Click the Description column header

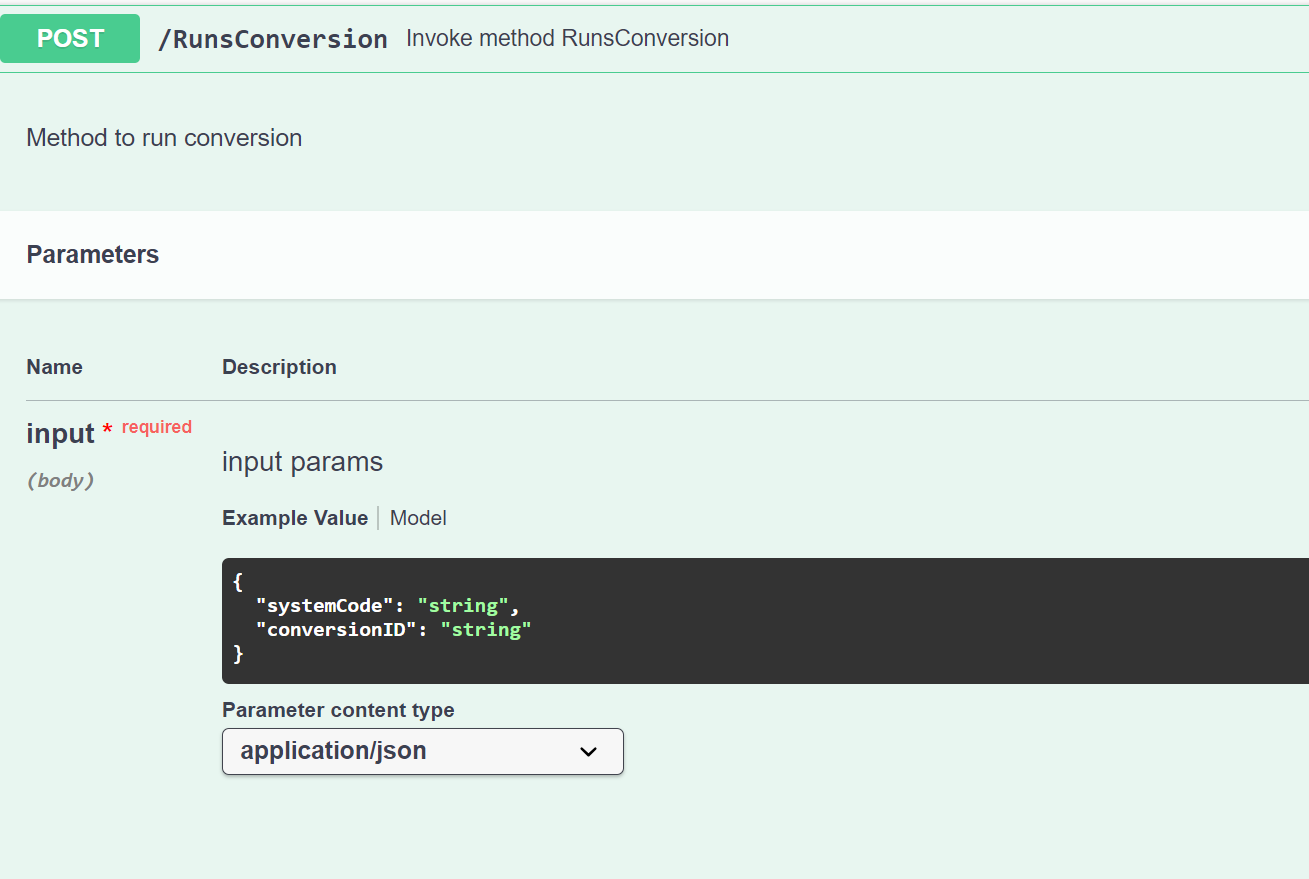tap(279, 367)
